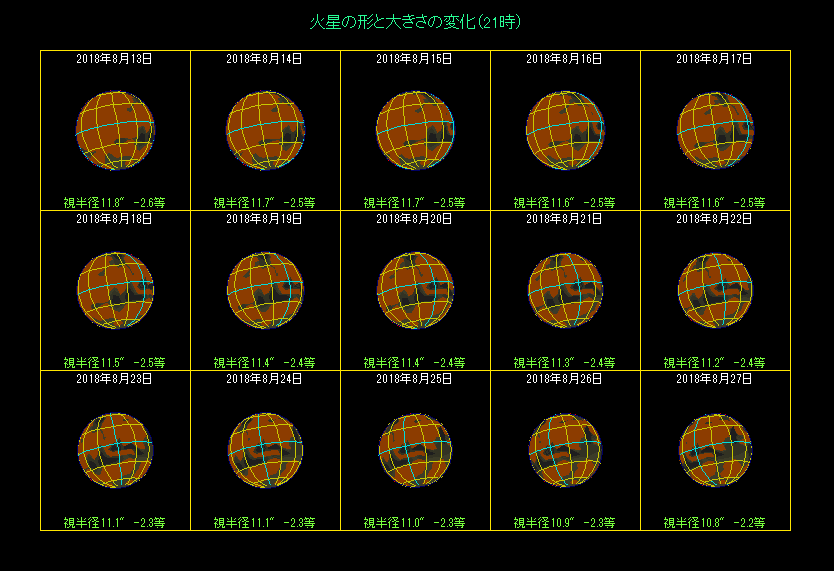The width and height of the screenshot is (834, 571).
Task: Select the Mars image for 2018年8月20日
Action: [415, 290]
